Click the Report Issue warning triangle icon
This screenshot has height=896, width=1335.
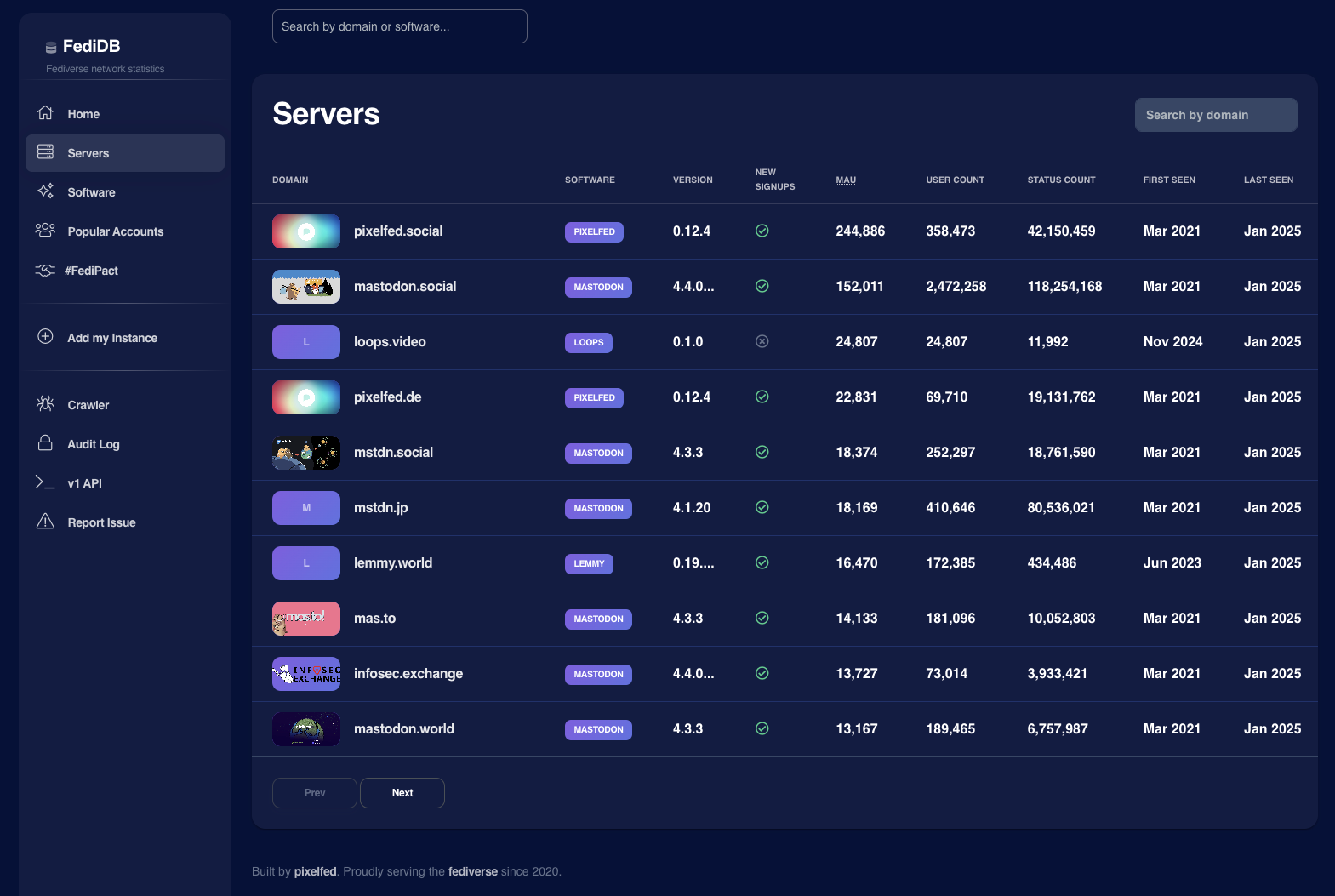tap(46, 522)
